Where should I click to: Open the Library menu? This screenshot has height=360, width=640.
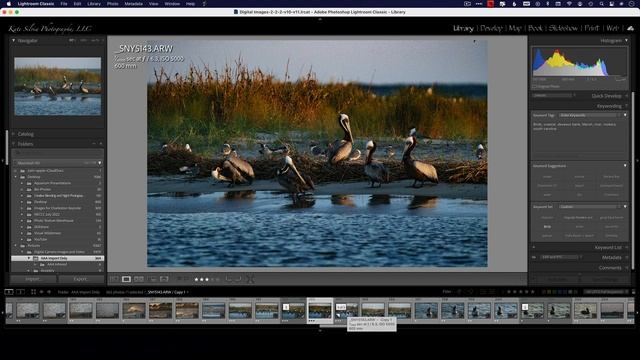point(94,4)
